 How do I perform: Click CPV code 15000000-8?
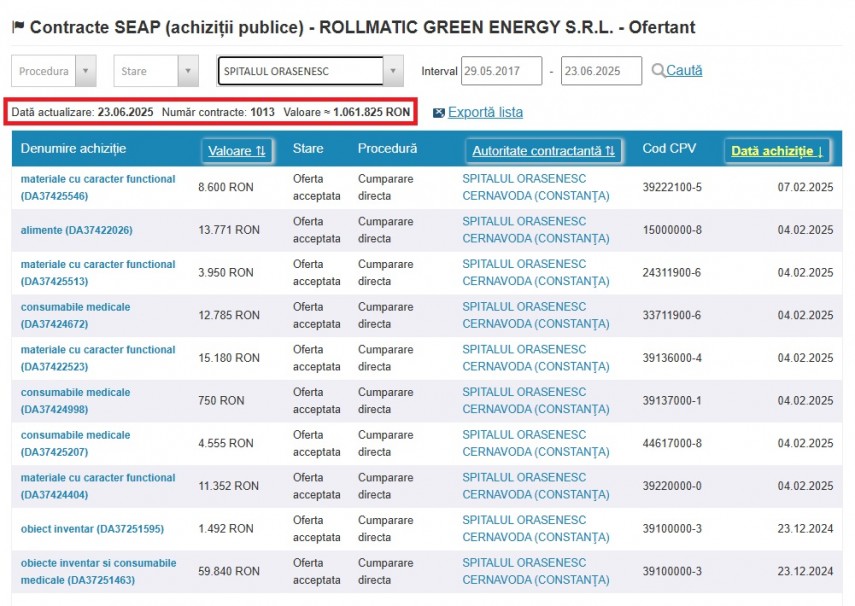click(x=672, y=230)
